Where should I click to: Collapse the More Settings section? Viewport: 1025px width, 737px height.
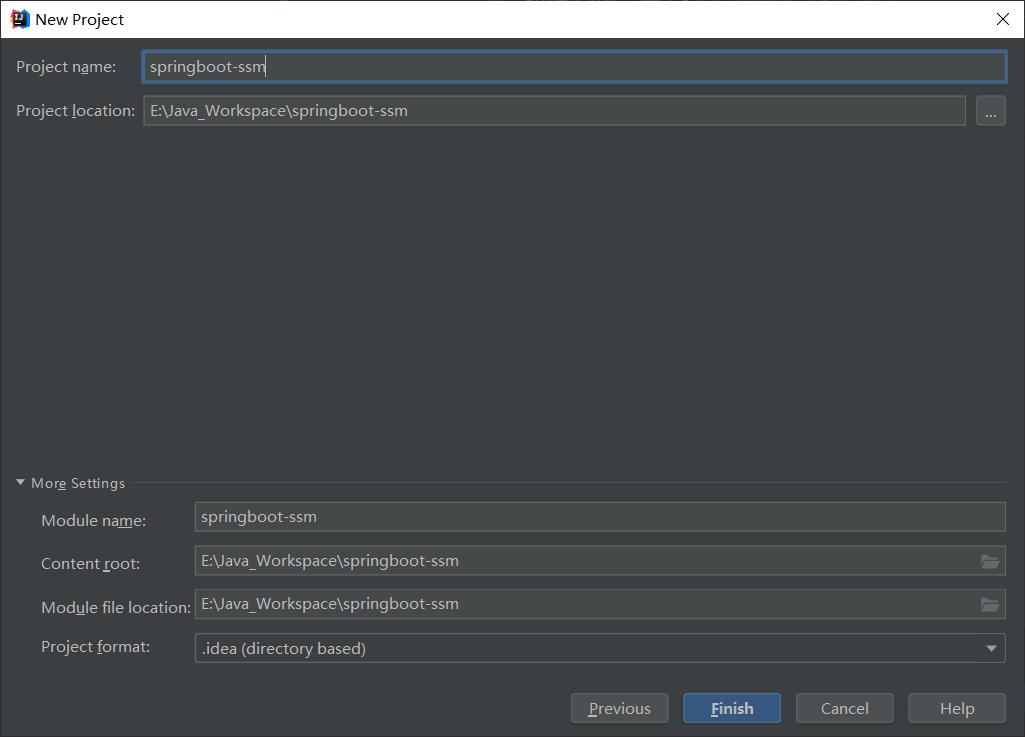click(x=21, y=483)
